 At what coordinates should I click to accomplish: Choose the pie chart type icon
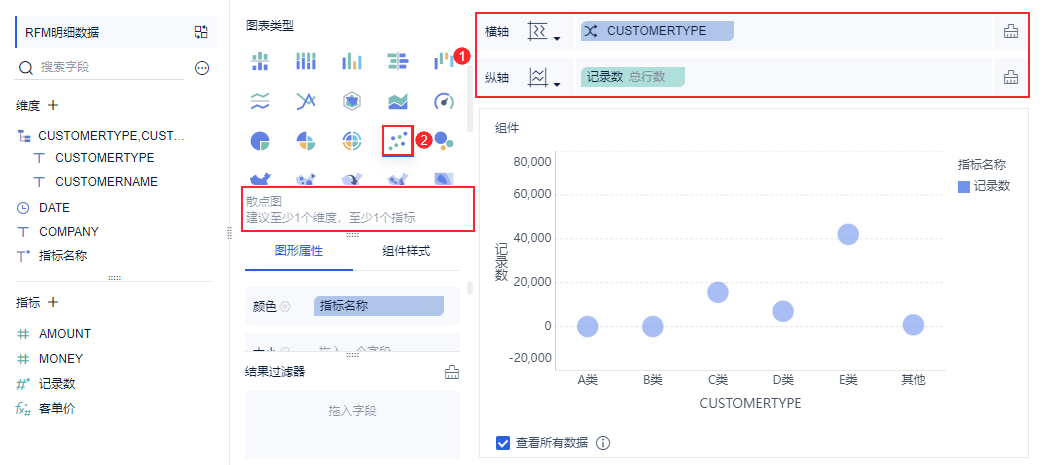point(260,141)
